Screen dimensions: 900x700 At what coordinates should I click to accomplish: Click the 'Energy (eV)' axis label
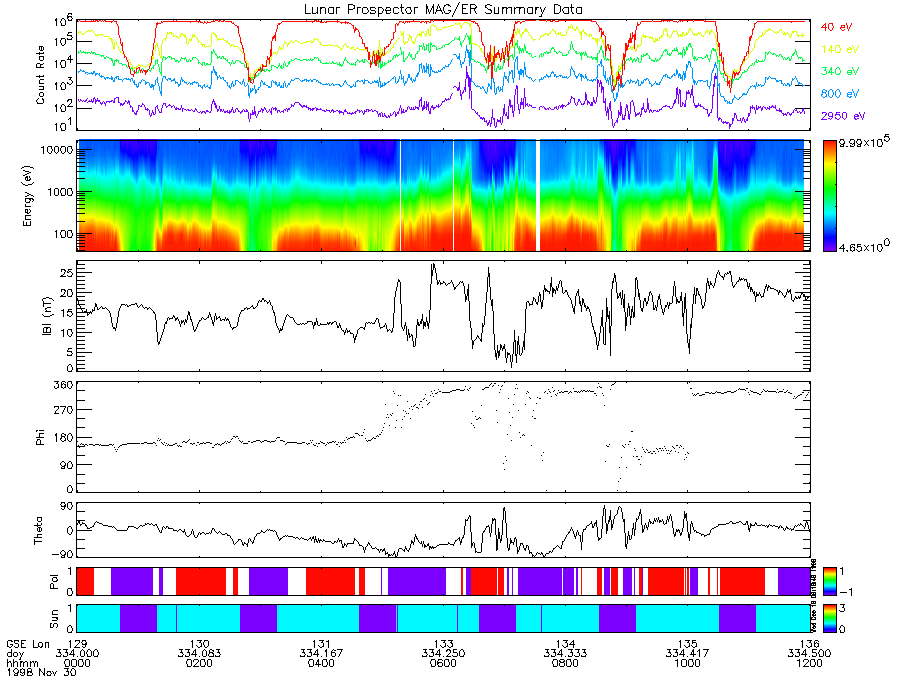point(28,196)
